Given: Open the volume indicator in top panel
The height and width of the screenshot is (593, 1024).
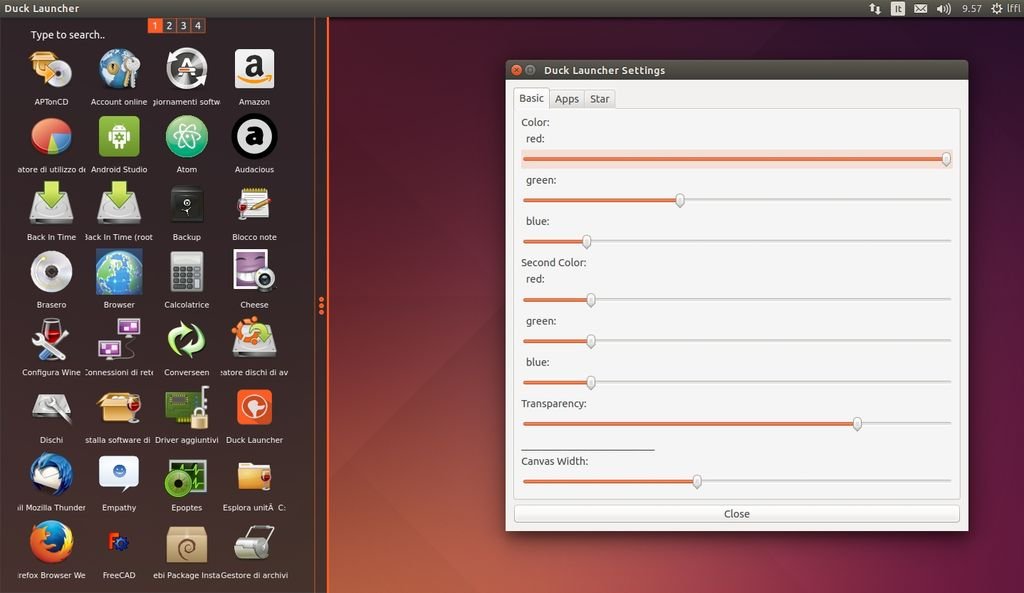Looking at the screenshot, I should tap(943, 8).
